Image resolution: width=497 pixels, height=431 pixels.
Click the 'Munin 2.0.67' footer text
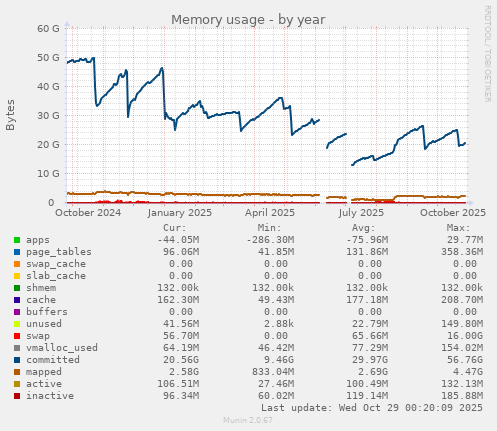pyautogui.click(x=248, y=420)
